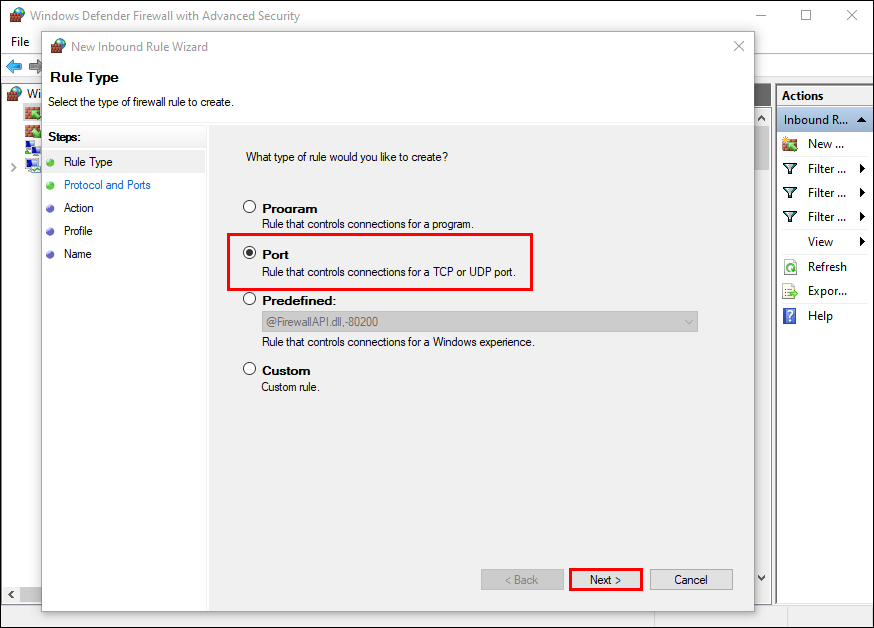Click the New Rule icon in Actions
The image size is (874, 628).
pyautogui.click(x=790, y=144)
